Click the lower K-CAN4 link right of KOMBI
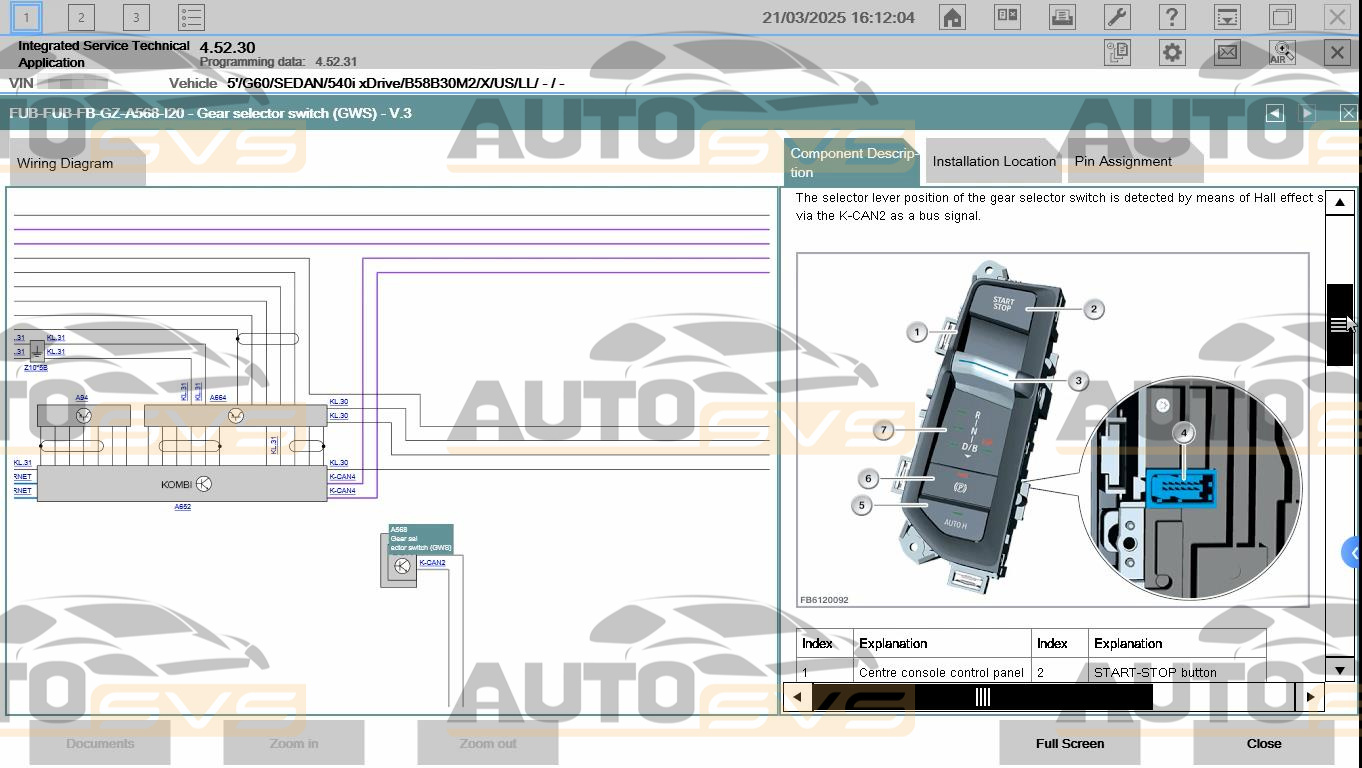 pyautogui.click(x=342, y=491)
